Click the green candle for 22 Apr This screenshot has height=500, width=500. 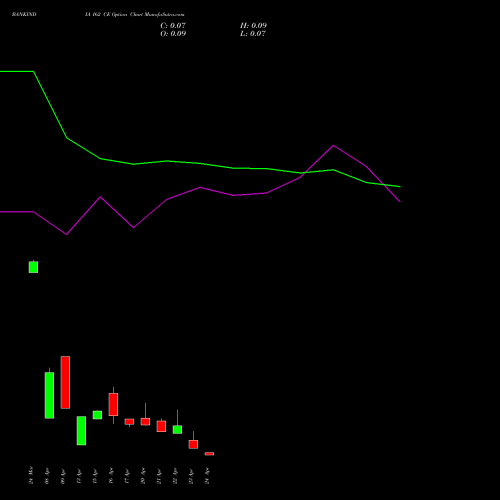(177, 429)
